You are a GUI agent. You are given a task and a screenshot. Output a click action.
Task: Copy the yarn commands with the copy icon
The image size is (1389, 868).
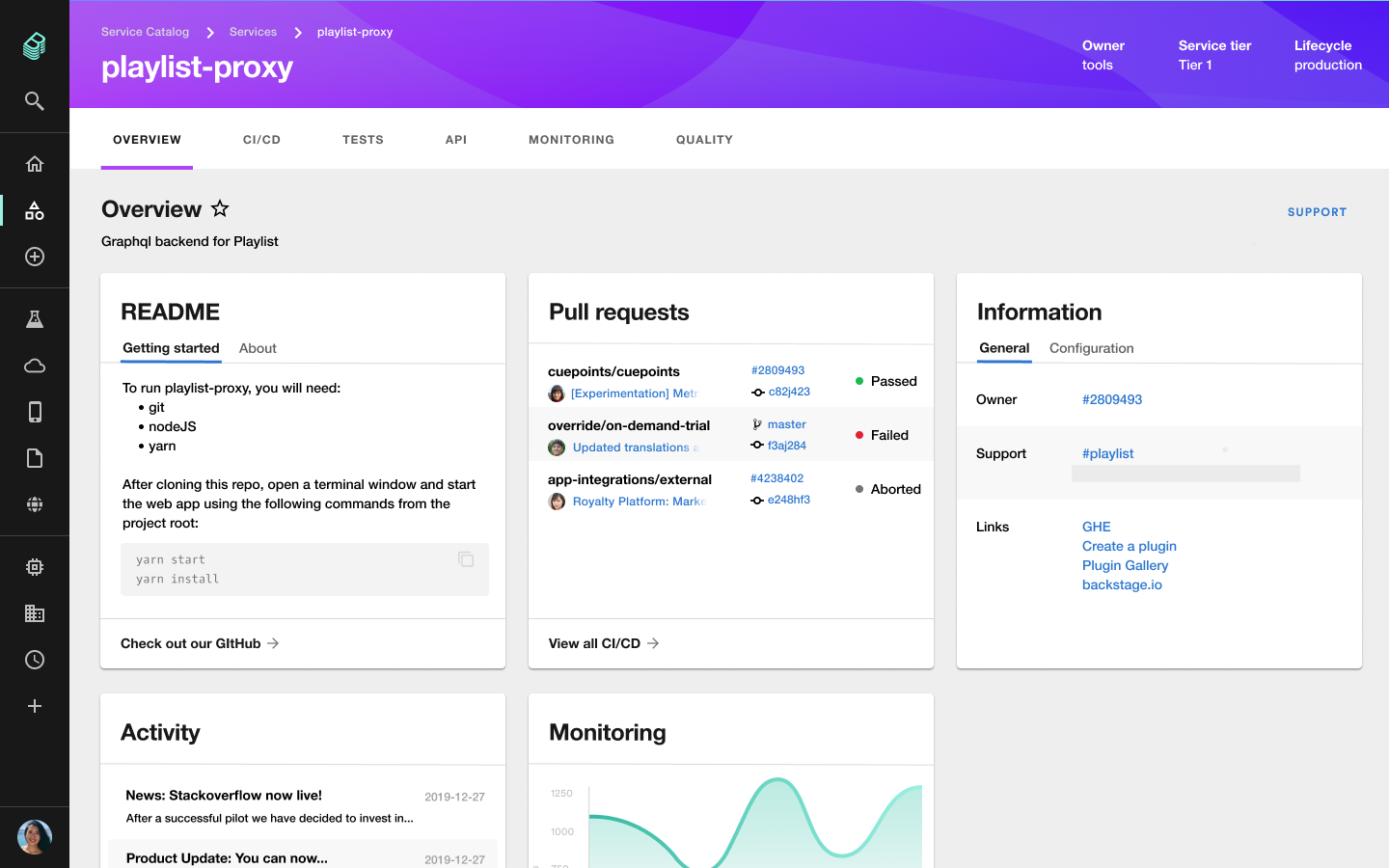(466, 559)
